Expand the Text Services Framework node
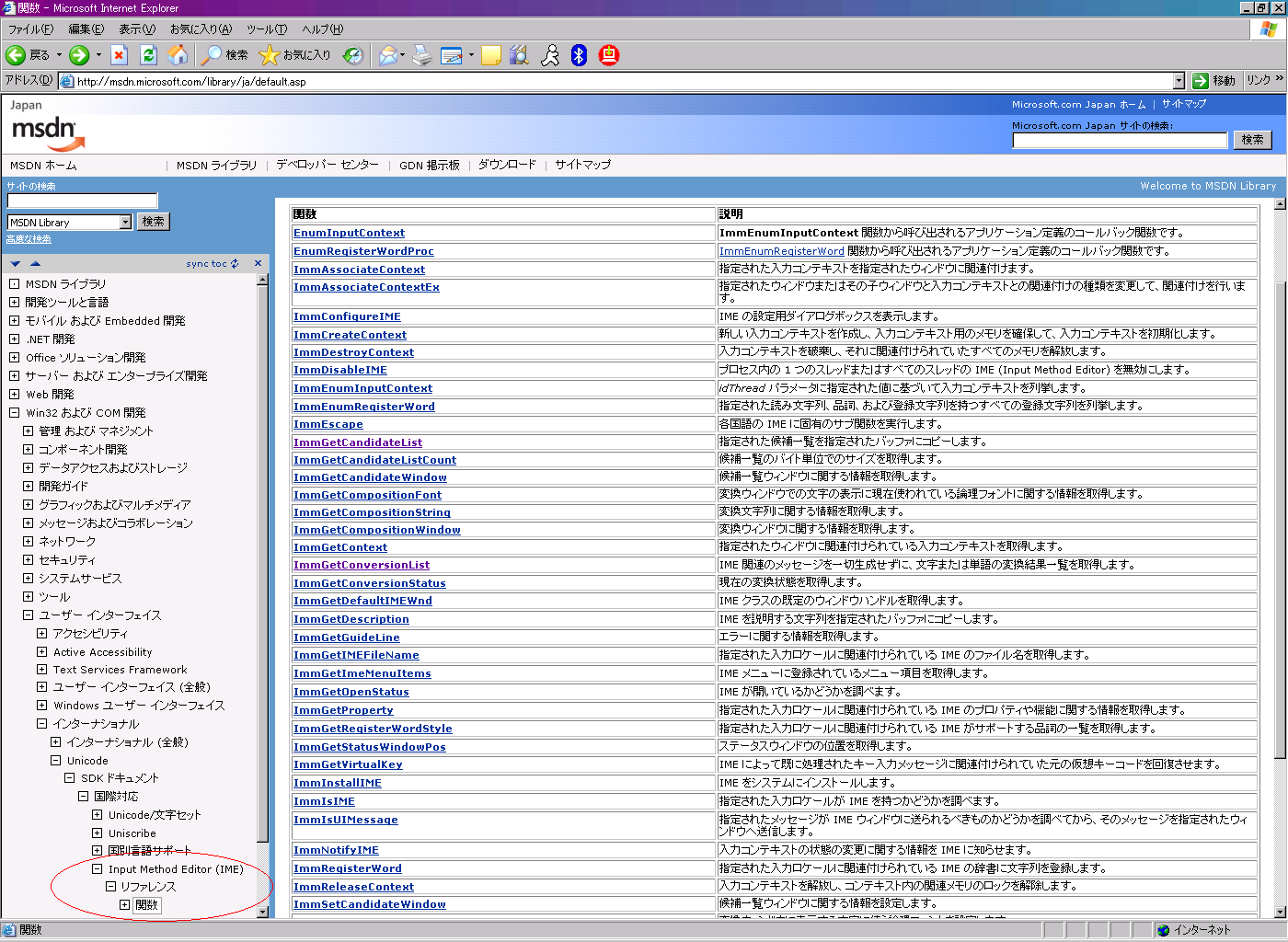The height and width of the screenshot is (942, 1288). [41, 669]
